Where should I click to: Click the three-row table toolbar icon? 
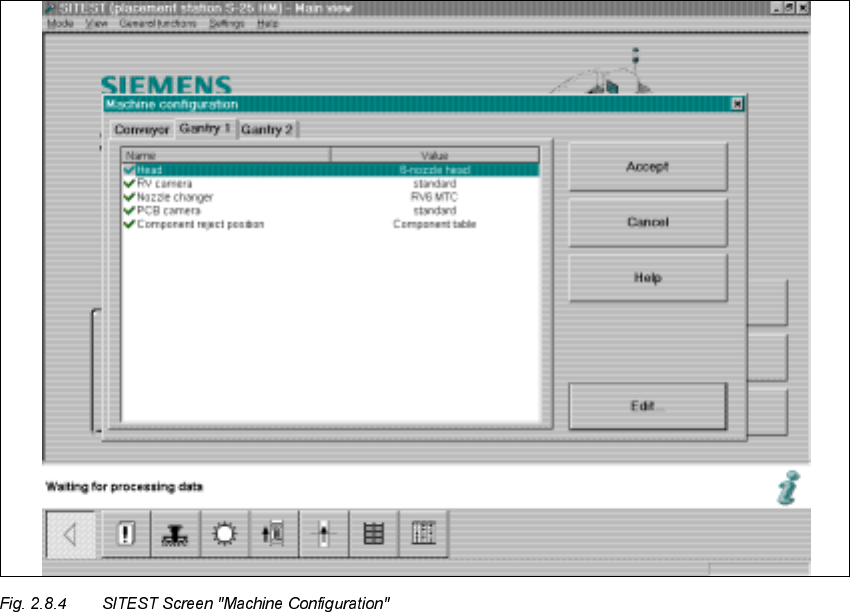(x=374, y=534)
